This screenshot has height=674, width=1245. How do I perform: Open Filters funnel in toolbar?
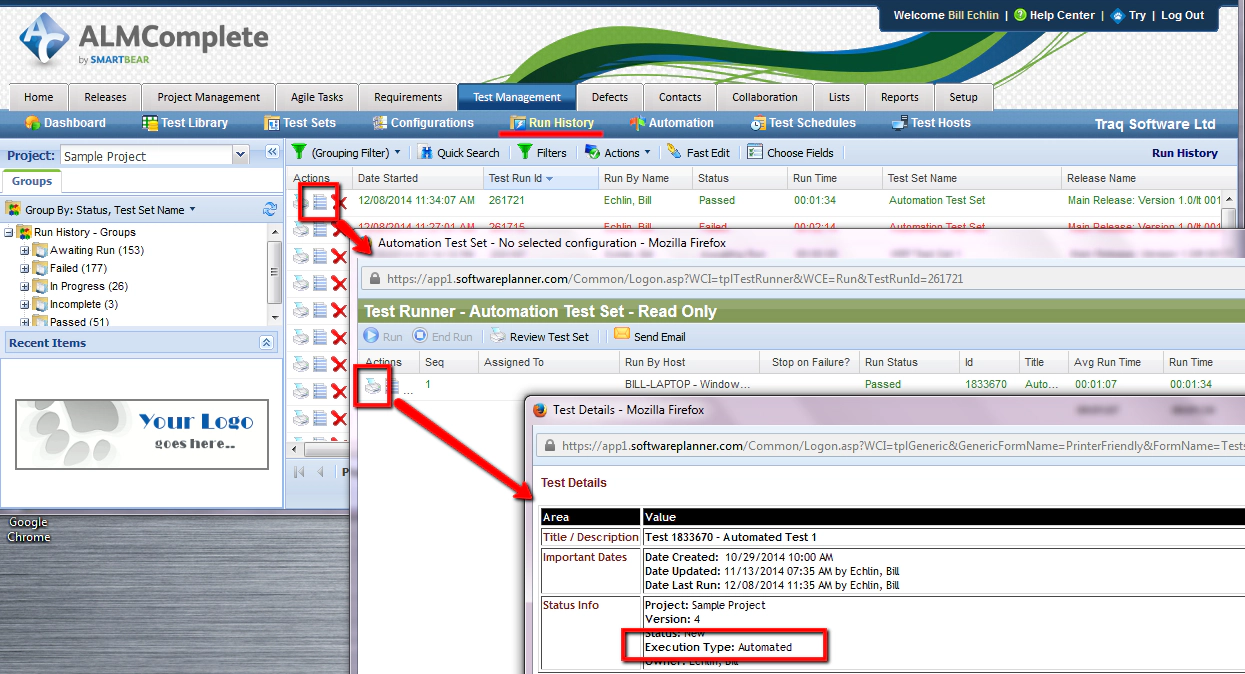coord(525,153)
